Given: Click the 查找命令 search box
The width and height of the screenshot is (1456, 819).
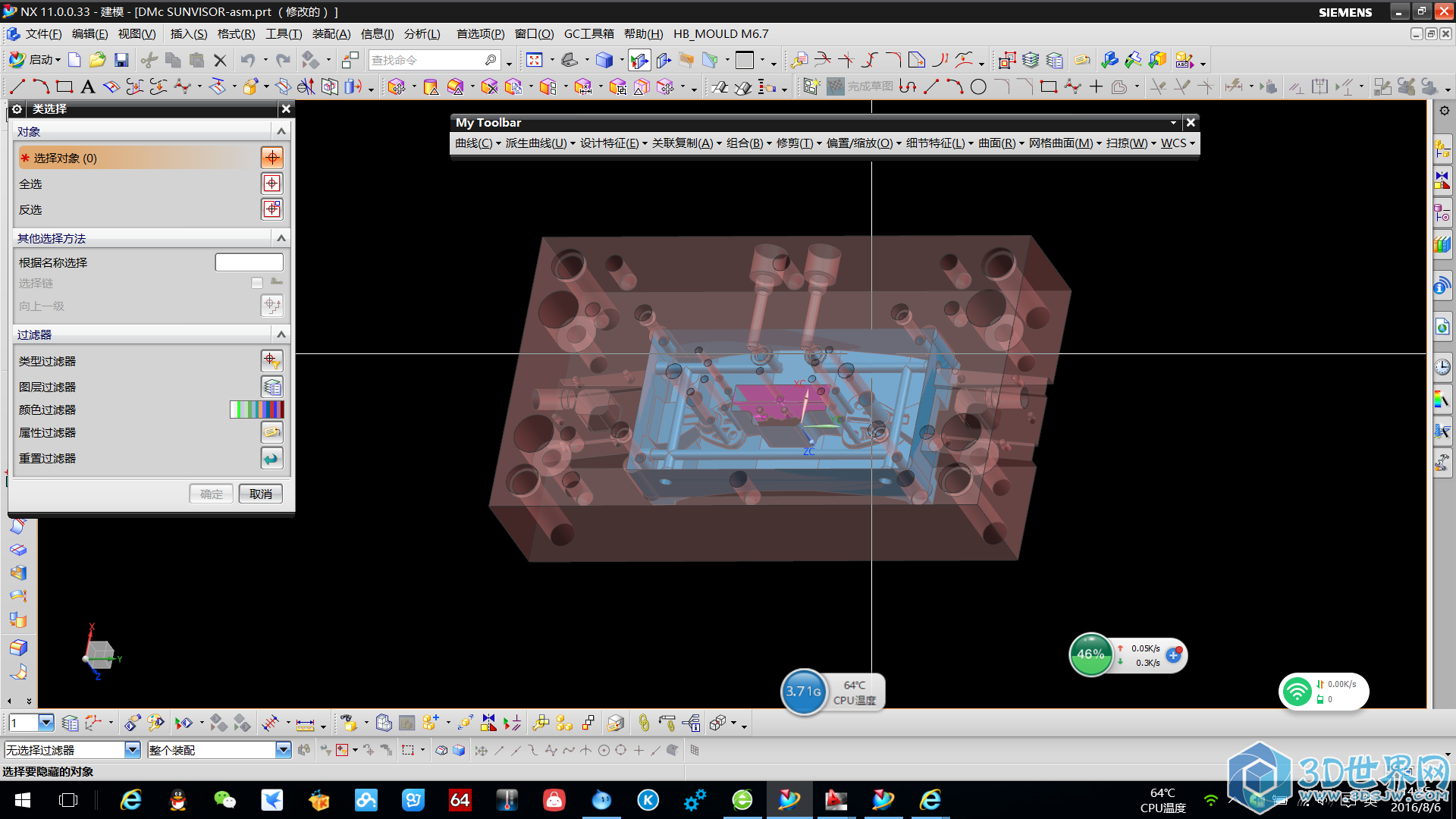Looking at the screenshot, I should point(433,60).
